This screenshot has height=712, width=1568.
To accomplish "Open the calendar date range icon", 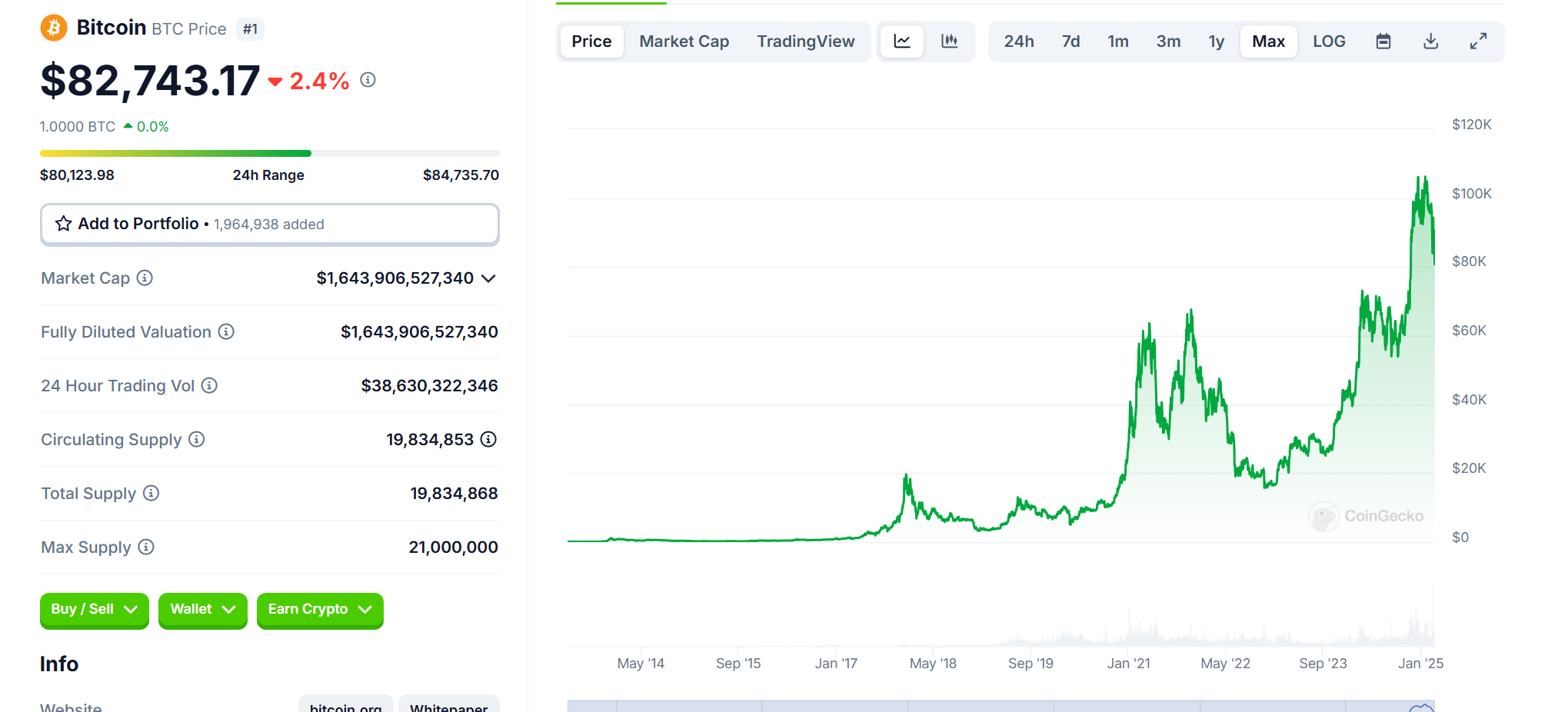I will (x=1383, y=42).
